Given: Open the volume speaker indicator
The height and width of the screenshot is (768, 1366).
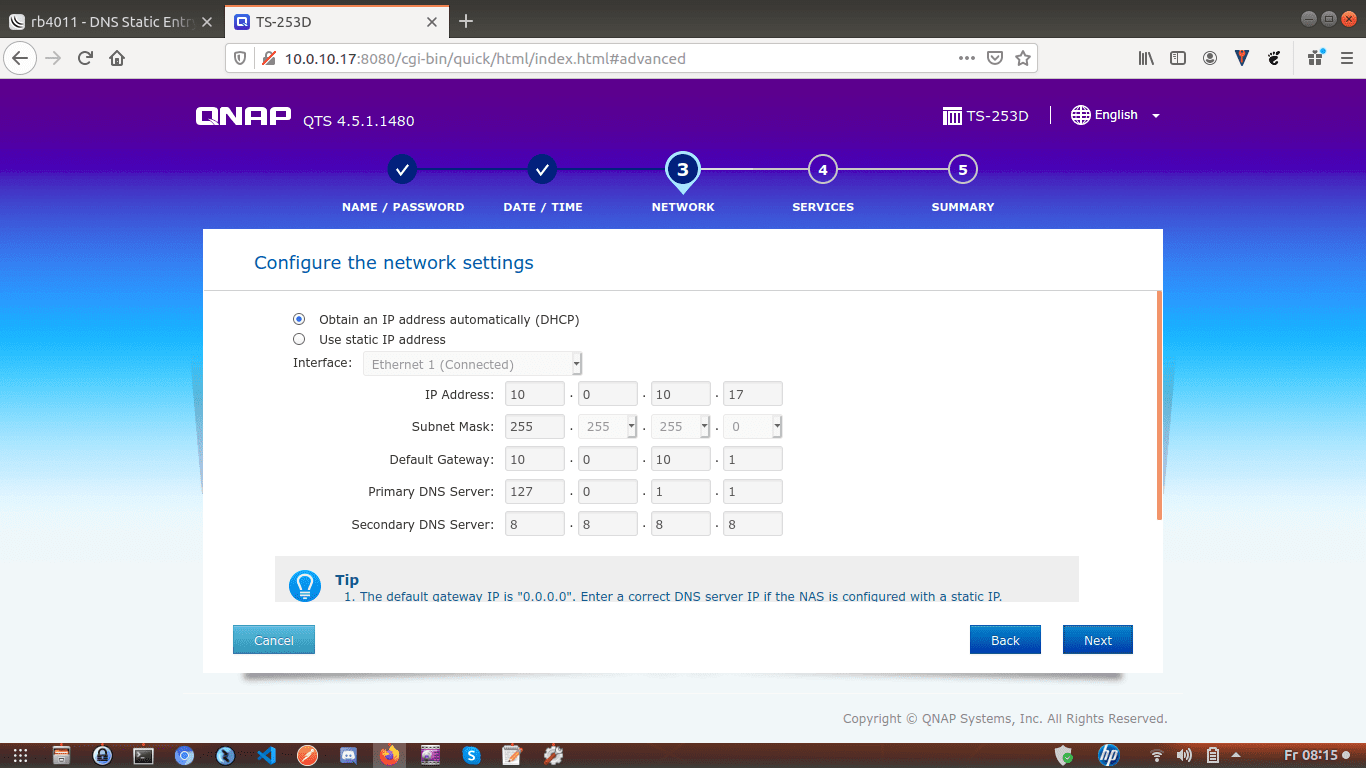Looking at the screenshot, I should [x=1184, y=755].
